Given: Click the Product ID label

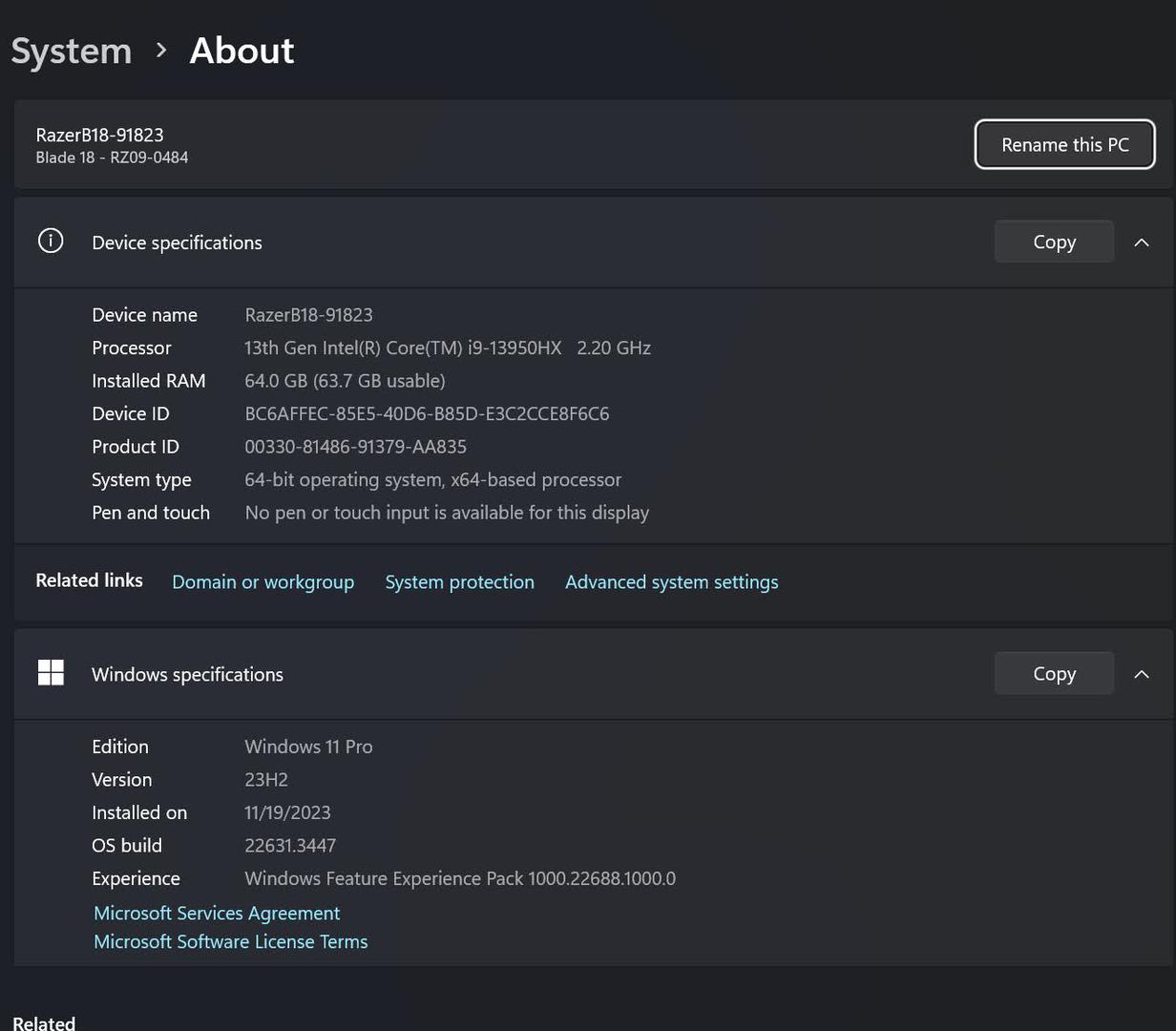Looking at the screenshot, I should click(x=135, y=446).
